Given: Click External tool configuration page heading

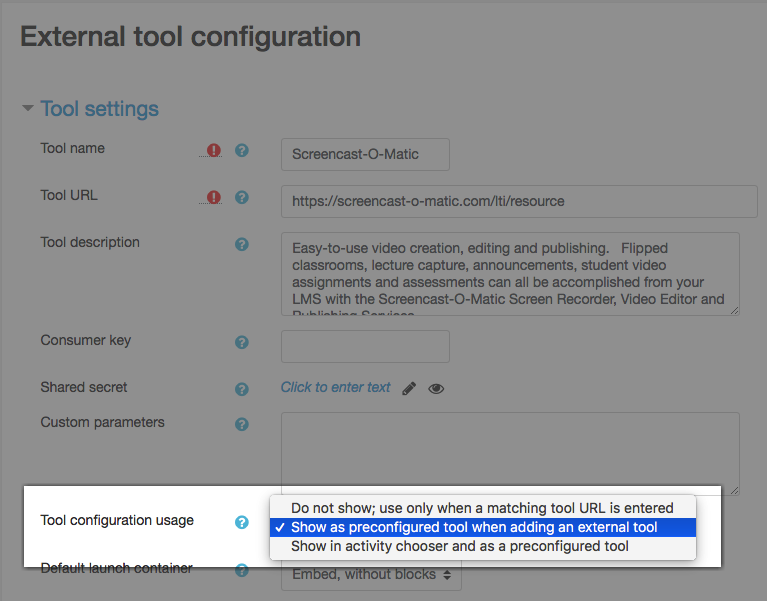Looking at the screenshot, I should tap(190, 37).
